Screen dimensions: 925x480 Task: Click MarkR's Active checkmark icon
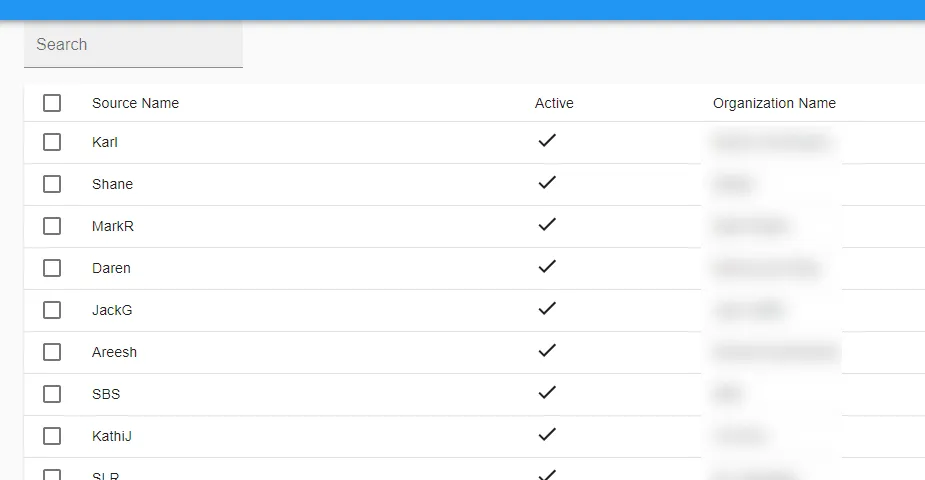[546, 225]
